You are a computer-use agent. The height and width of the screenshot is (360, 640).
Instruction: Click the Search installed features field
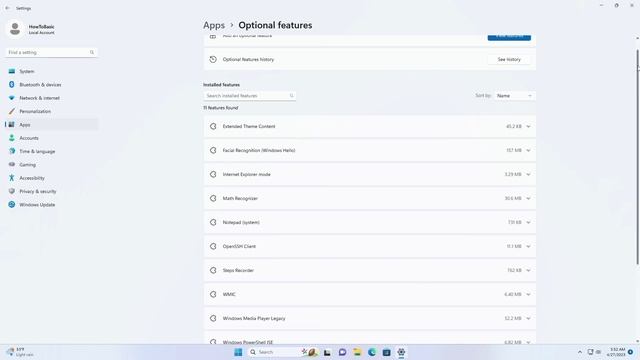click(x=249, y=96)
